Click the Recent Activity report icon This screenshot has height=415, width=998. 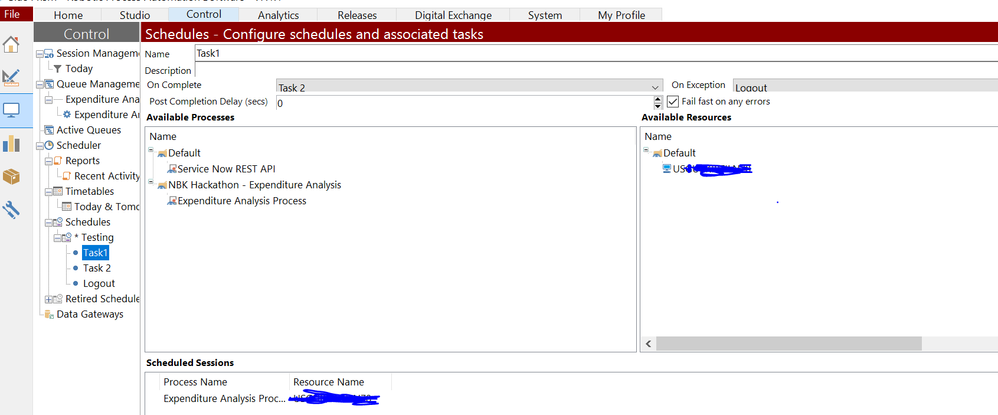[x=67, y=176]
